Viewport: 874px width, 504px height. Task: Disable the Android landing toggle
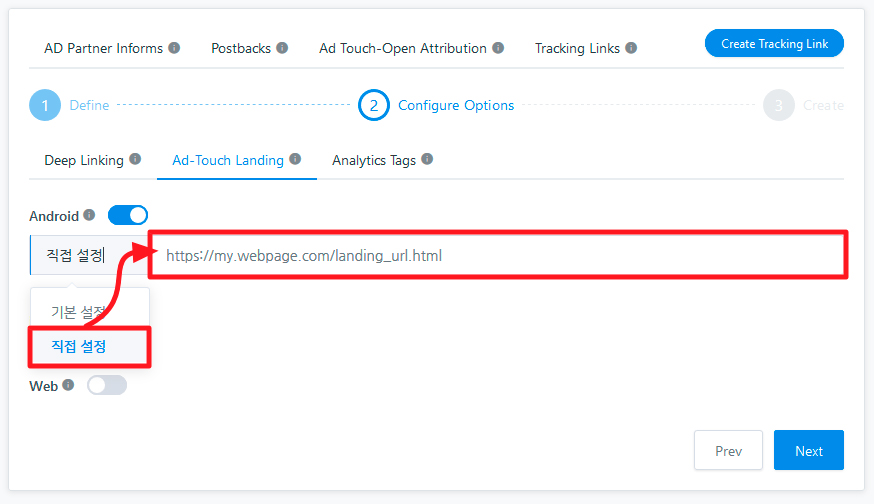point(128,215)
